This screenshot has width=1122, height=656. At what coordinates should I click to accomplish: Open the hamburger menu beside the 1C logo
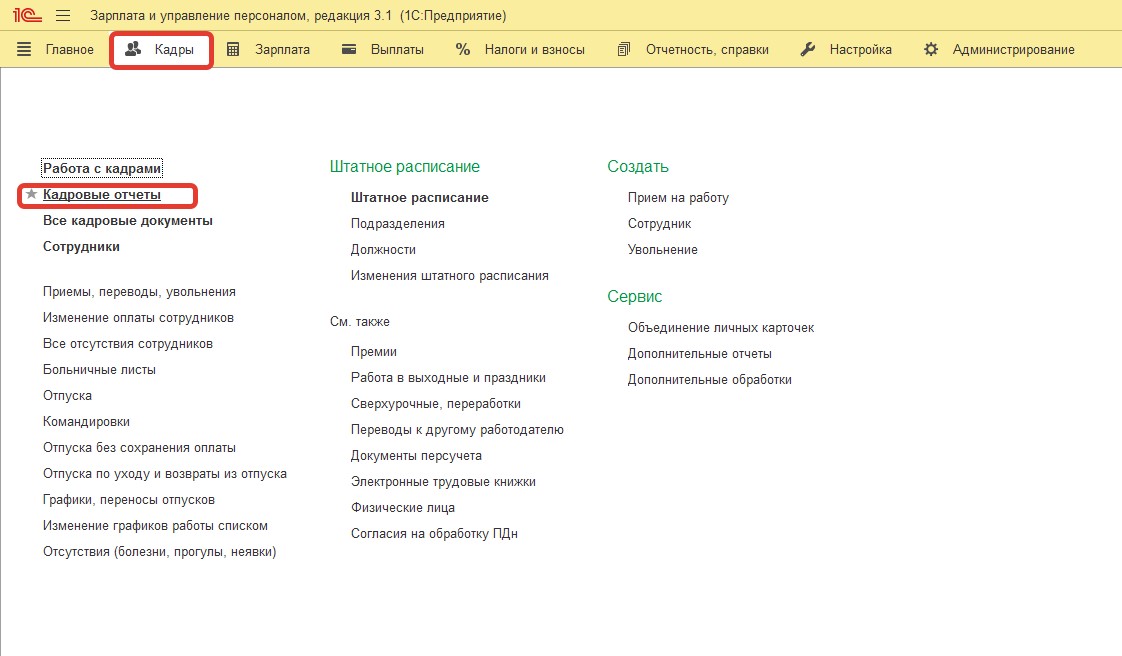(x=63, y=15)
